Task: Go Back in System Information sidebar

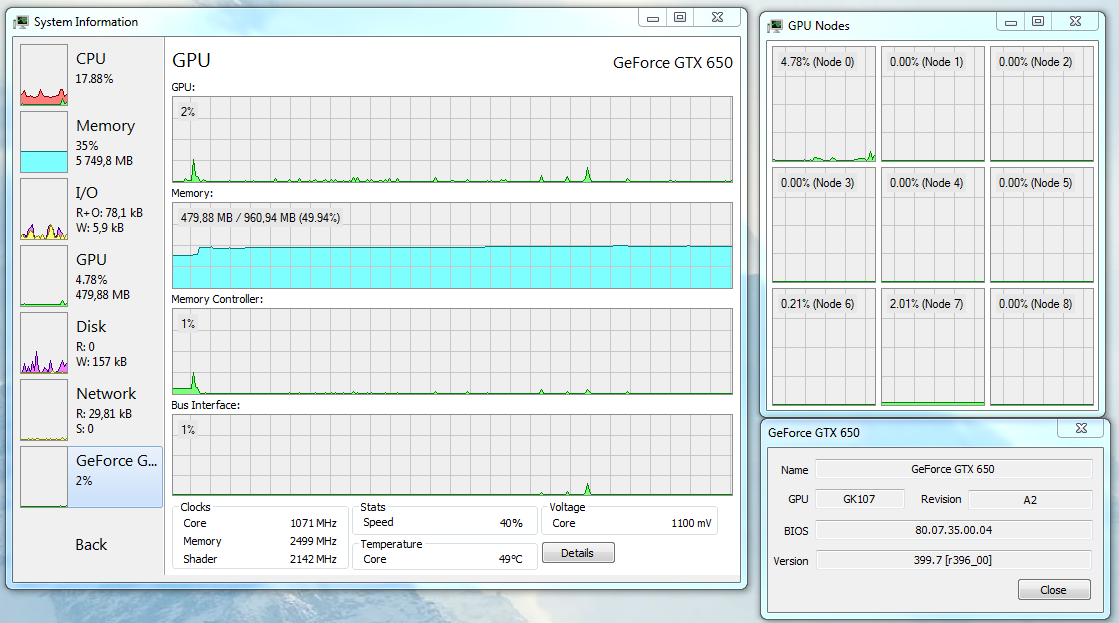Action: (x=91, y=545)
